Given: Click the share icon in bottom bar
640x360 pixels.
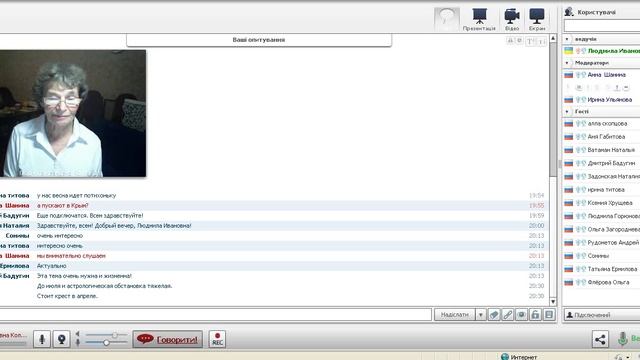Looking at the screenshot, I should tap(600, 339).
